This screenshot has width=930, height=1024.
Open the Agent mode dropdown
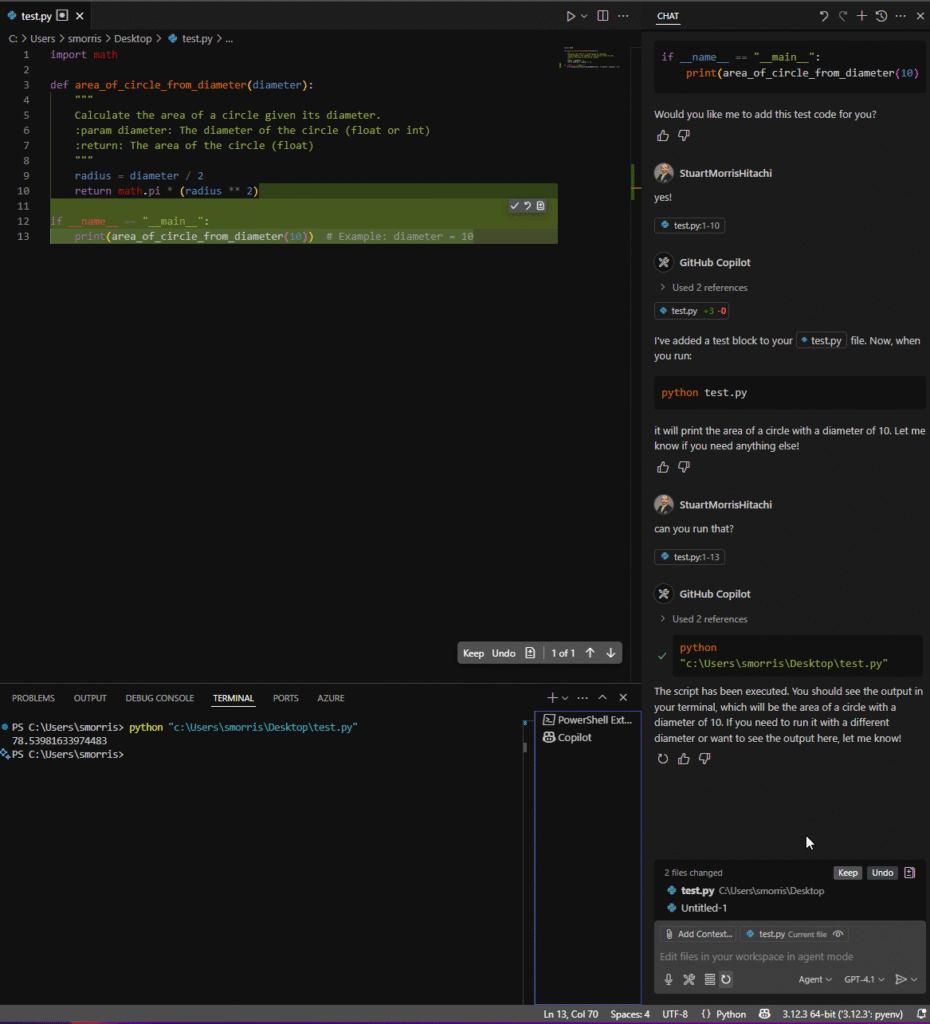[815, 980]
